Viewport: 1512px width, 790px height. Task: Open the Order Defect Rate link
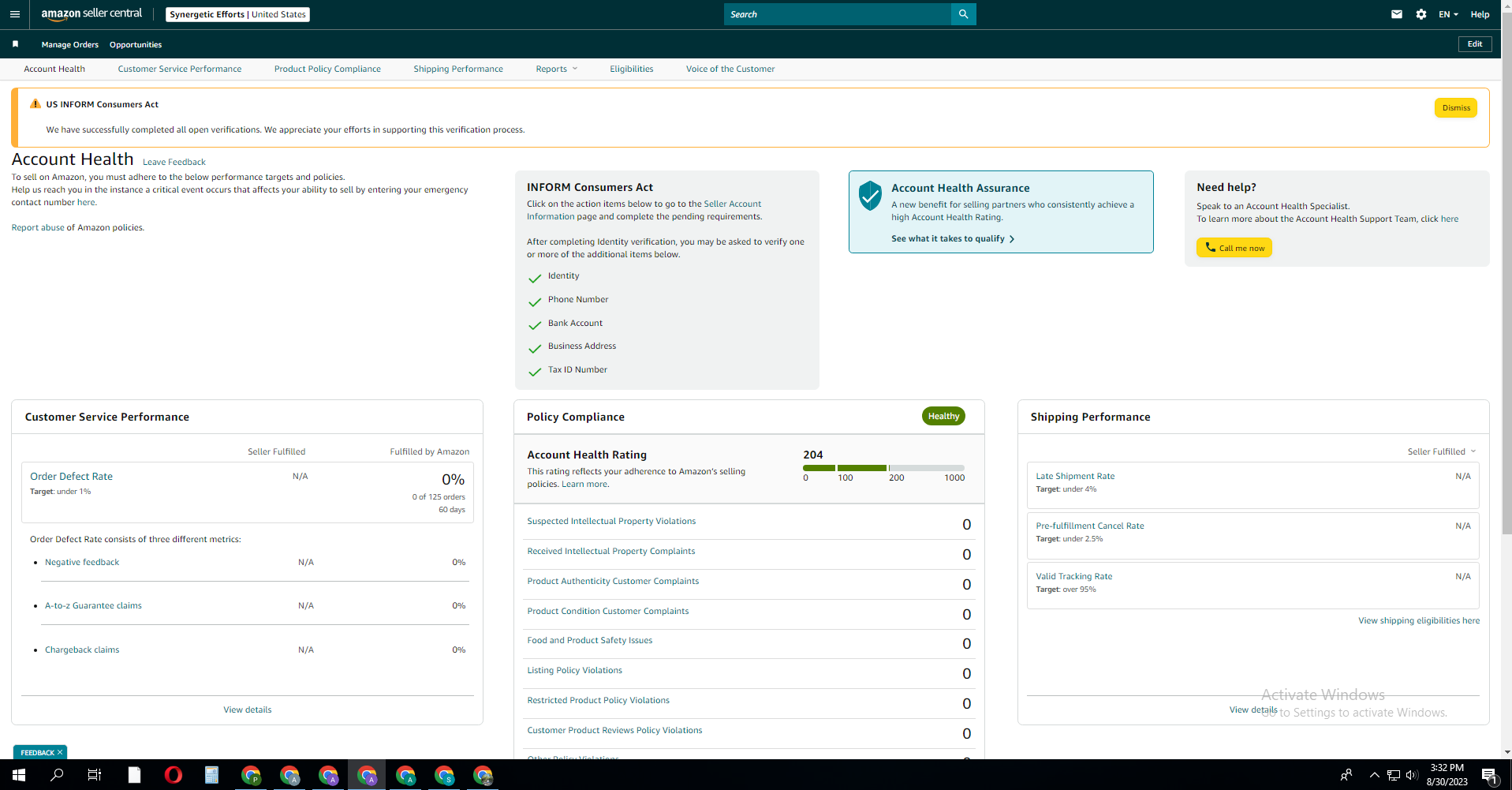tap(72, 476)
